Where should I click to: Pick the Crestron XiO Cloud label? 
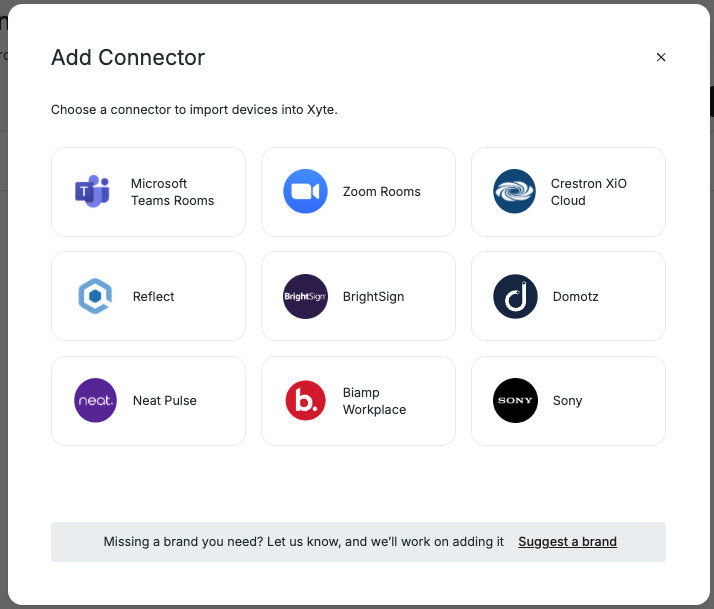click(588, 192)
